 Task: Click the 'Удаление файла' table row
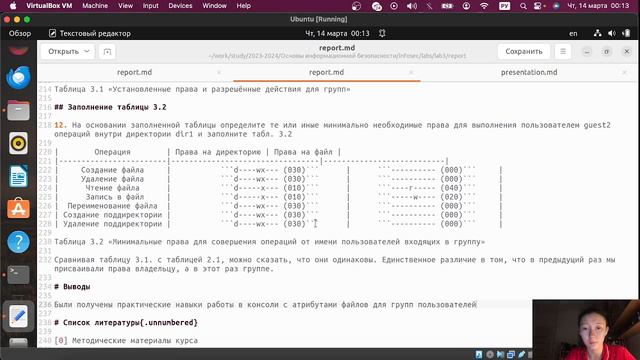(278, 179)
